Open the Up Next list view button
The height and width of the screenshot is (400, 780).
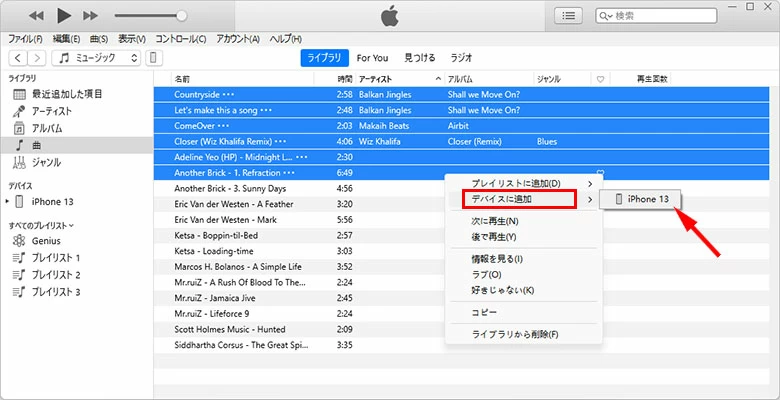tap(570, 16)
